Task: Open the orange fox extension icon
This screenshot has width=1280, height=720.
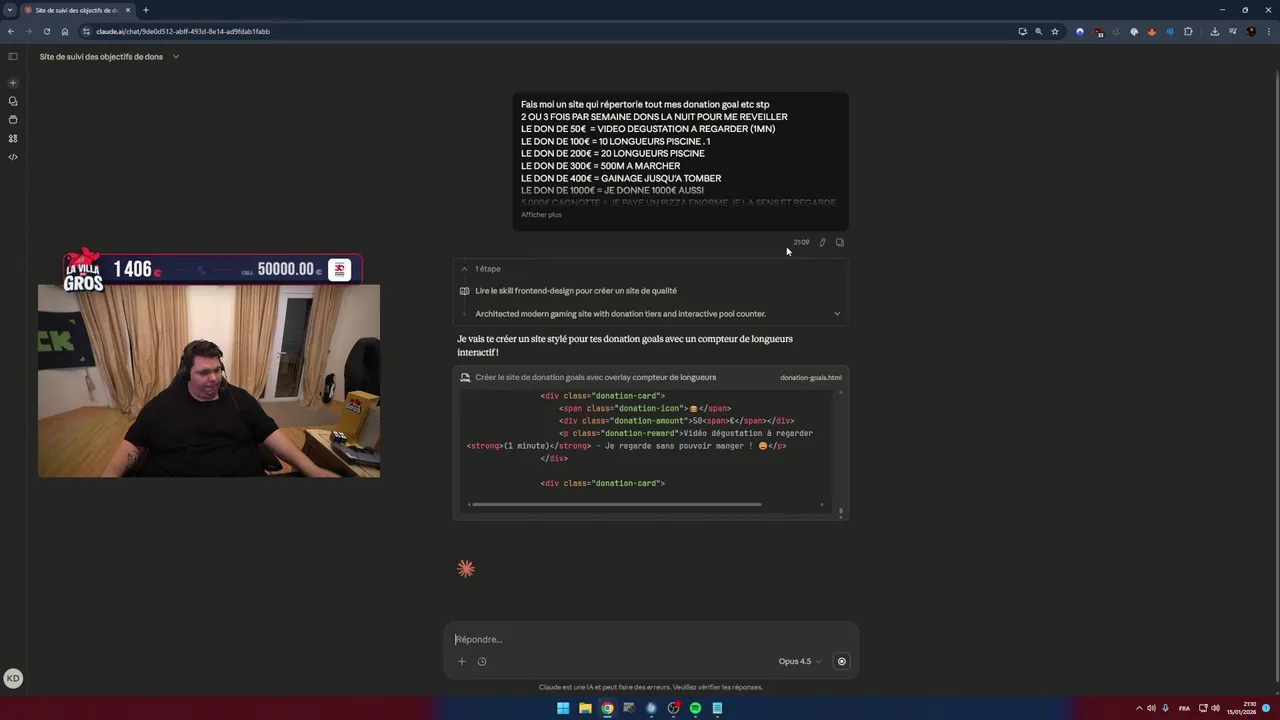Action: pos(1152,31)
